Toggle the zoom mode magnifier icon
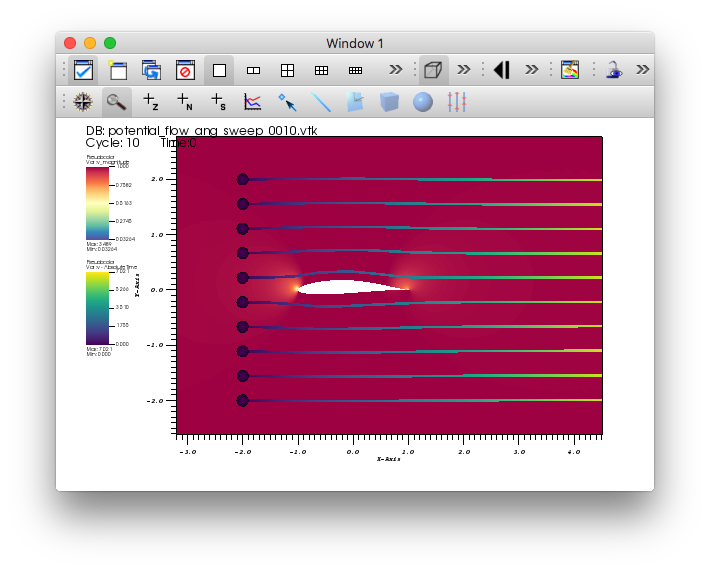This screenshot has height=571, width=710. pos(116,102)
